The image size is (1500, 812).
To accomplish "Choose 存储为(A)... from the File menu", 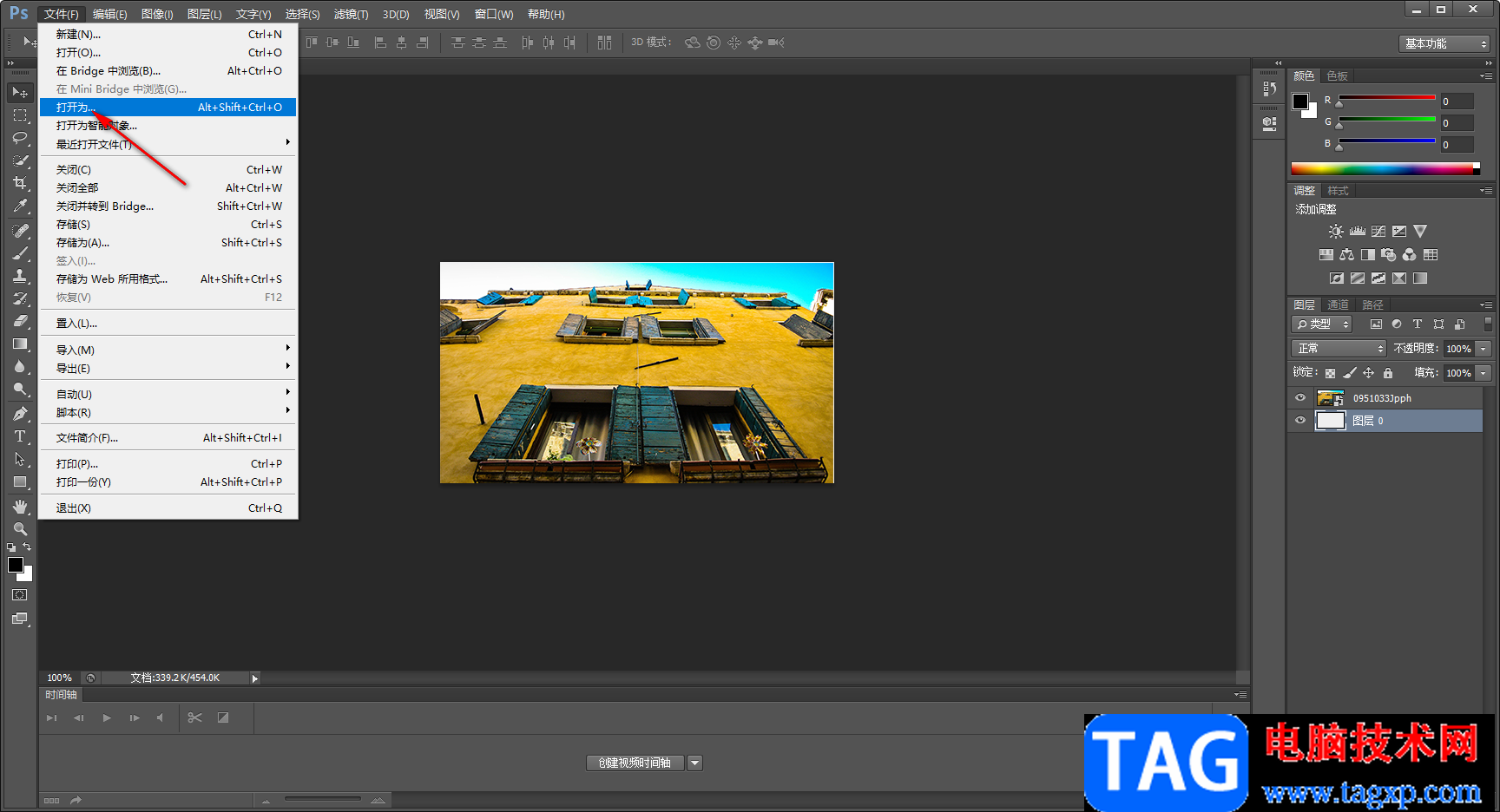I will (x=82, y=243).
